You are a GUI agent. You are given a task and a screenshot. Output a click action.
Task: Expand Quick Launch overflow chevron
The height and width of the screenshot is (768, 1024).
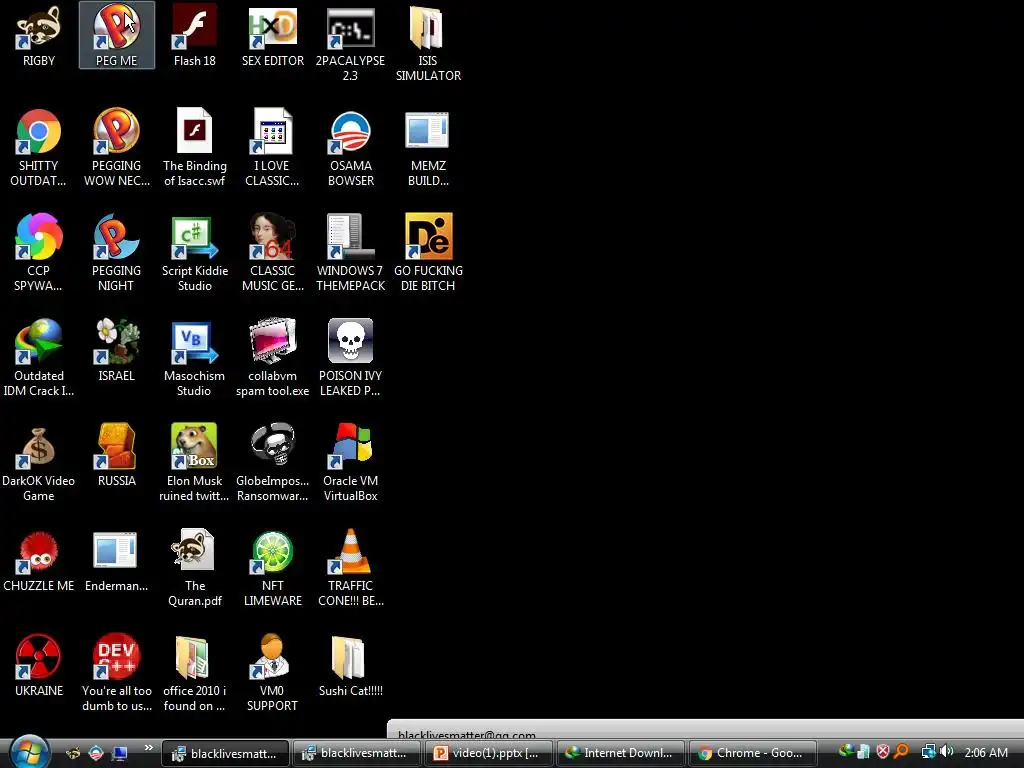pos(148,748)
